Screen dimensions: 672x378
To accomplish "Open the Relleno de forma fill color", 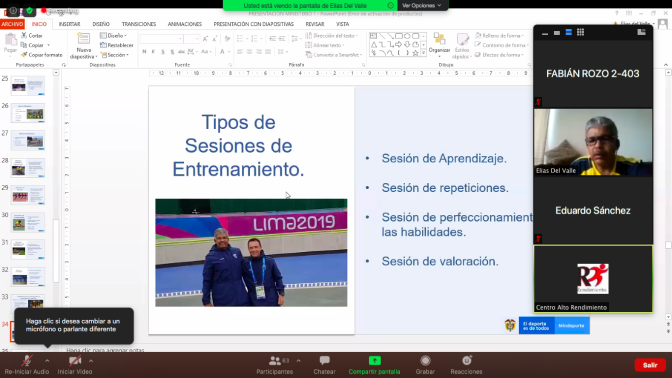I will pos(500,36).
